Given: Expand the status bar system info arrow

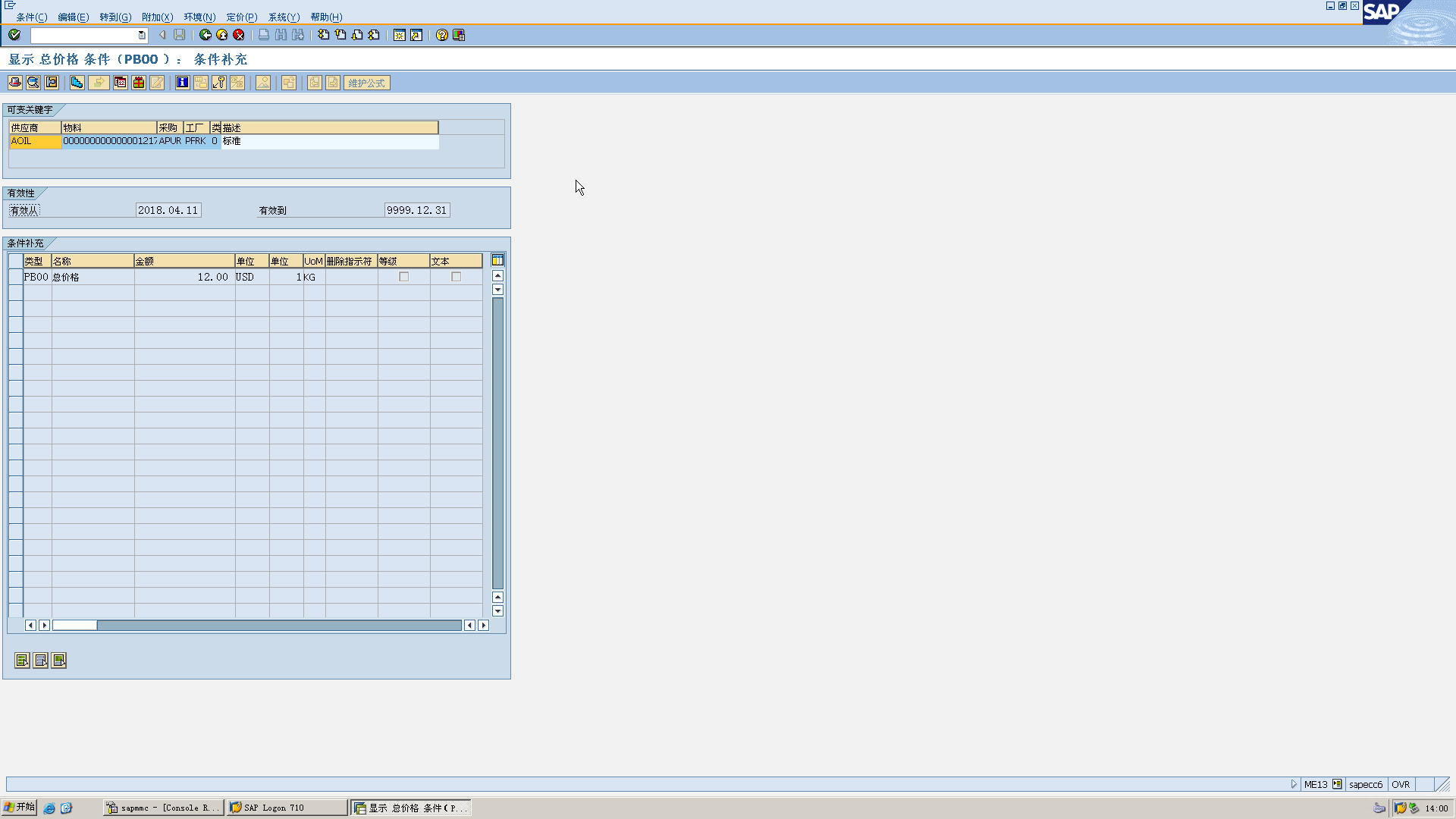Looking at the screenshot, I should (1294, 784).
